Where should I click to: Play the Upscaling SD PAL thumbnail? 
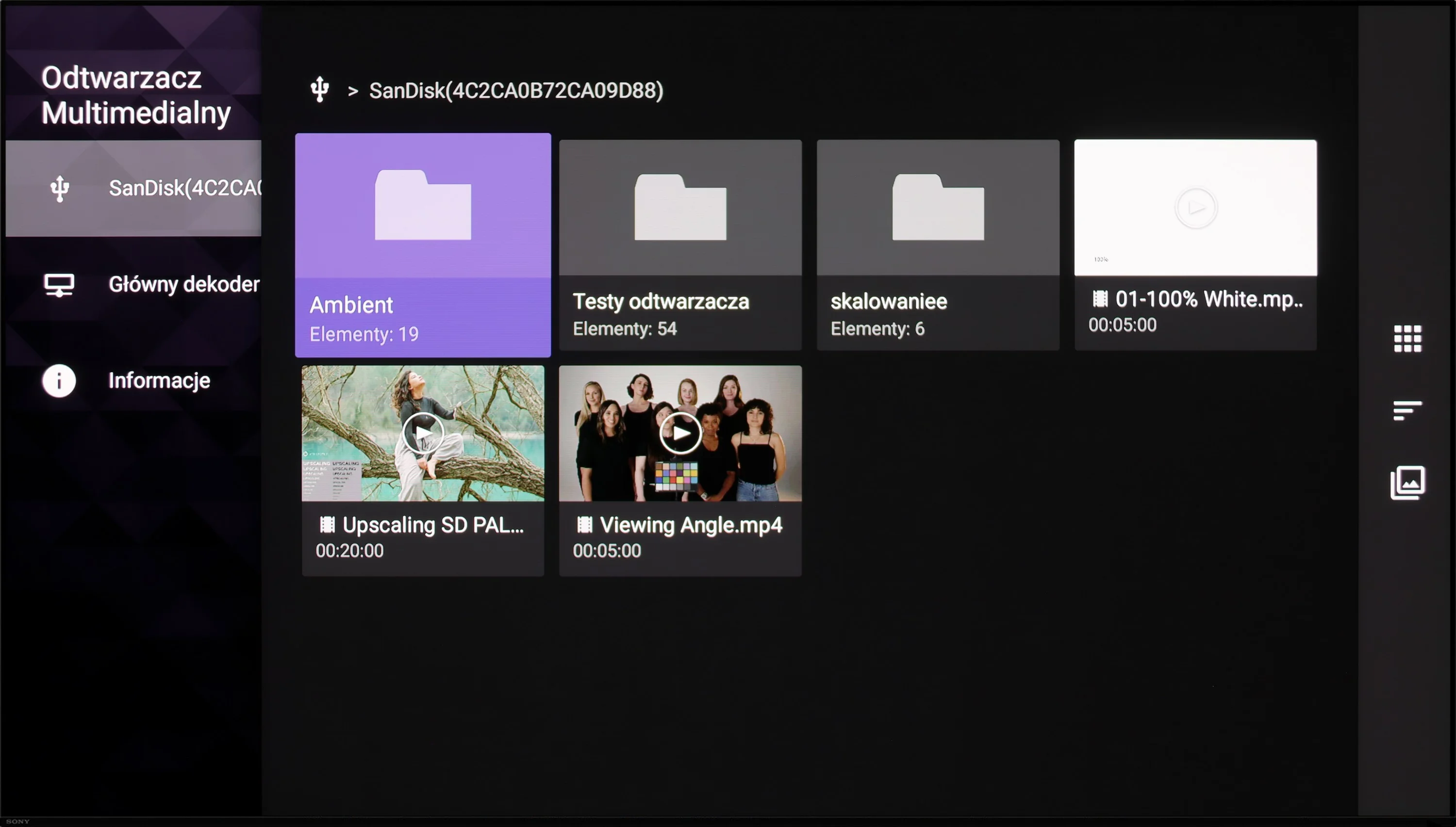point(423,433)
